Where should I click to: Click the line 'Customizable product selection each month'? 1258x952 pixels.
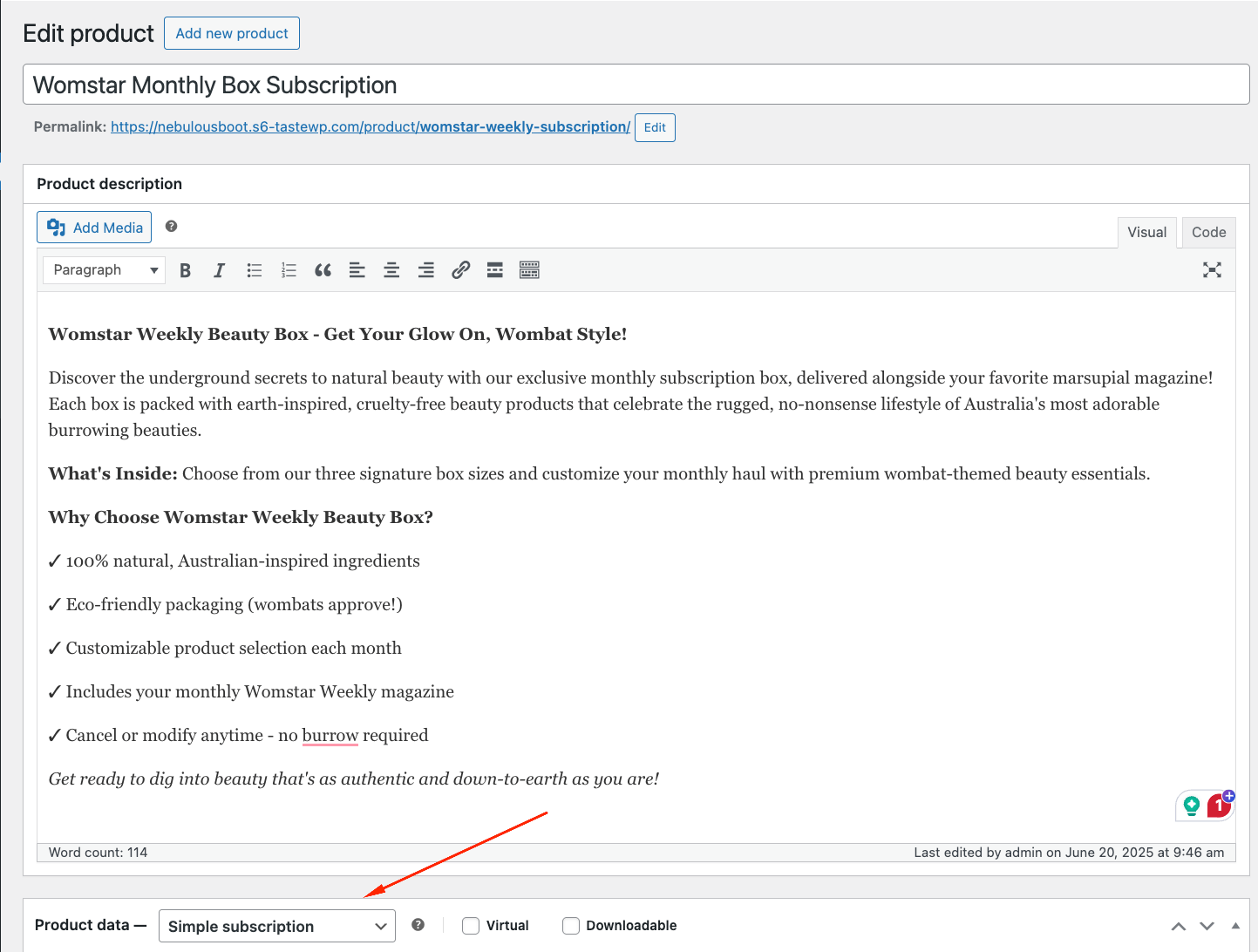(x=225, y=648)
